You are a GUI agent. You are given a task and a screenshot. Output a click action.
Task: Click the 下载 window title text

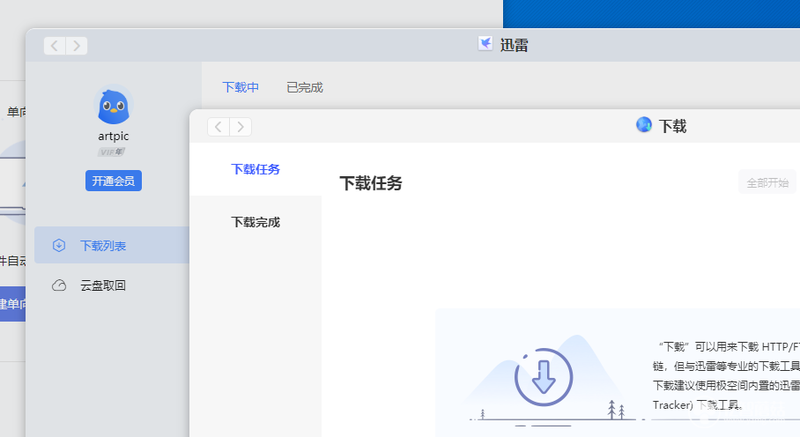(x=672, y=126)
